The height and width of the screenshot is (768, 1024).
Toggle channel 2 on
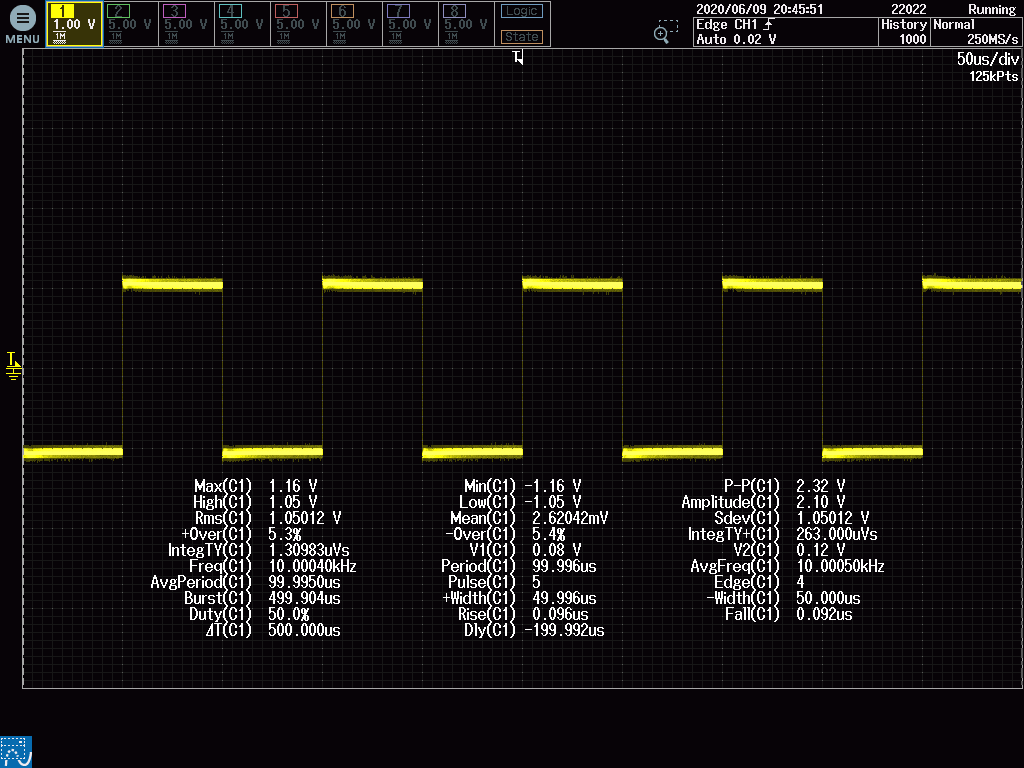(130, 24)
